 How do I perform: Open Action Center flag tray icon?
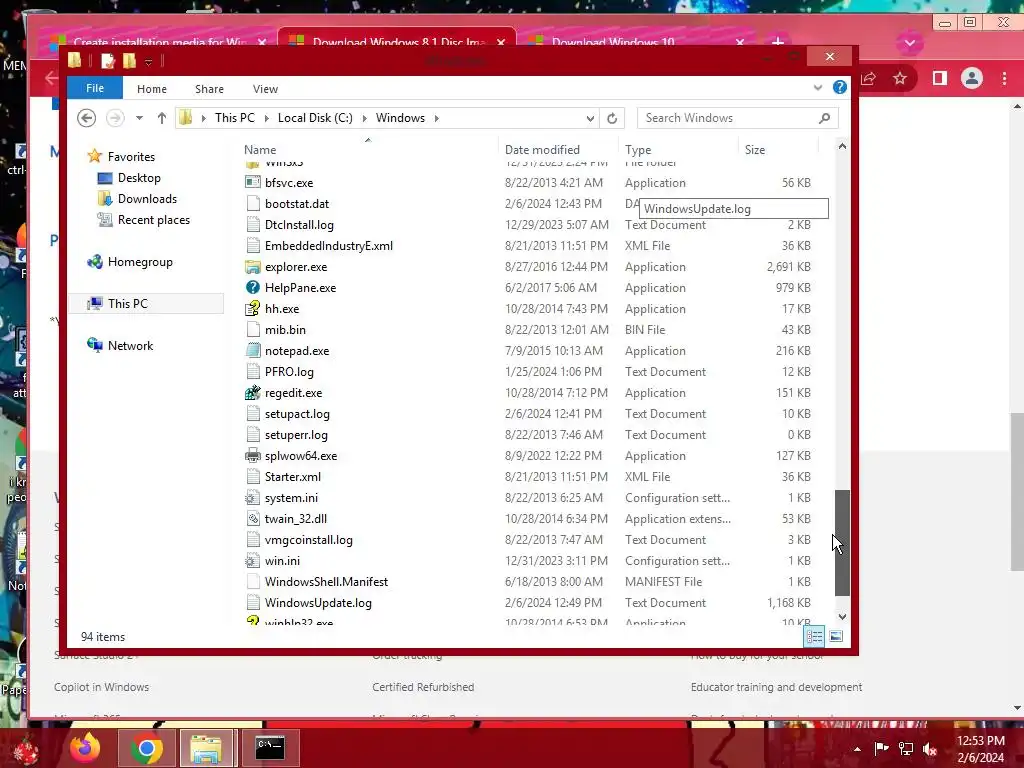881,748
